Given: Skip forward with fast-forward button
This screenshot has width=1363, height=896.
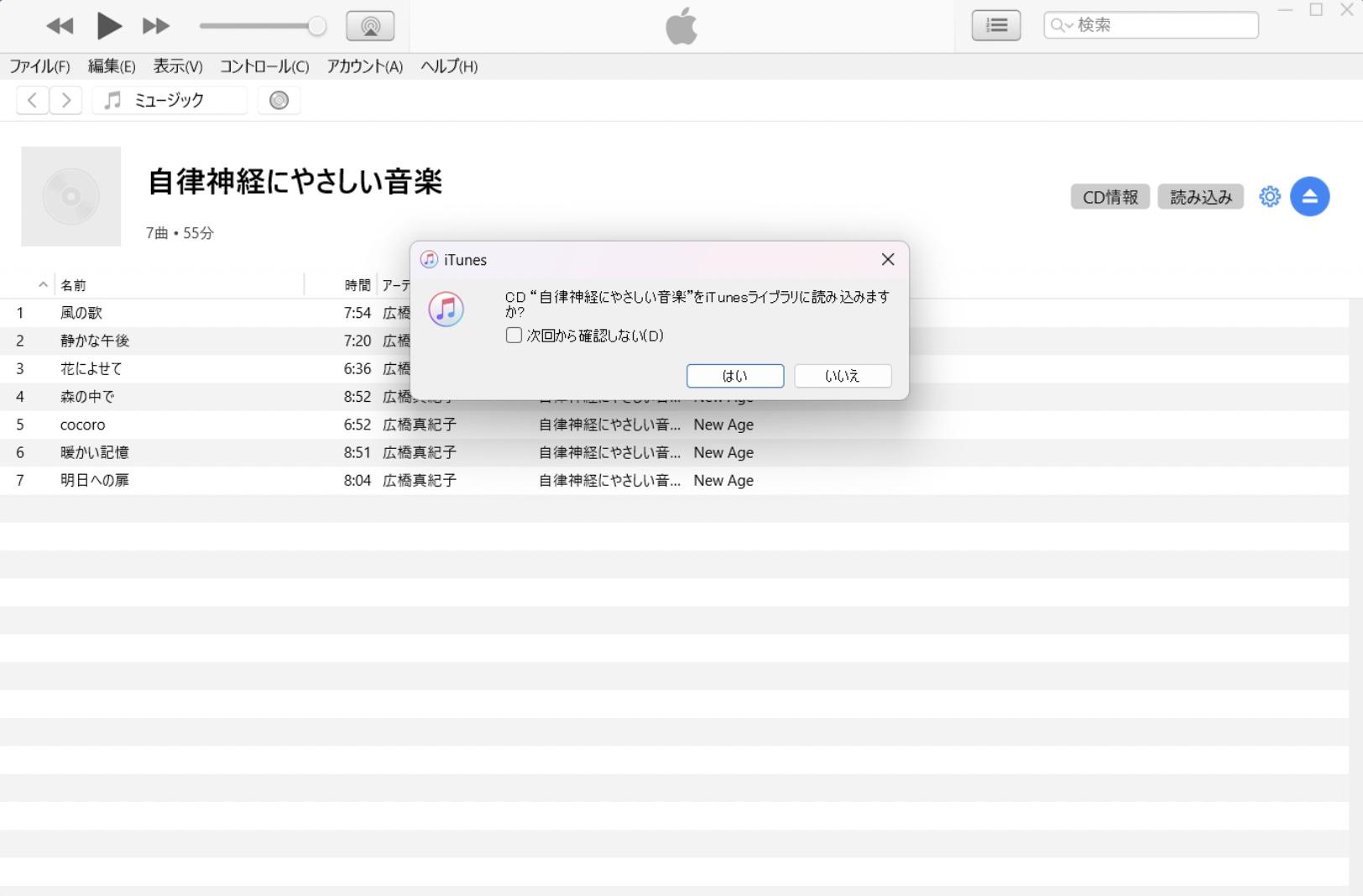Looking at the screenshot, I should point(156,26).
